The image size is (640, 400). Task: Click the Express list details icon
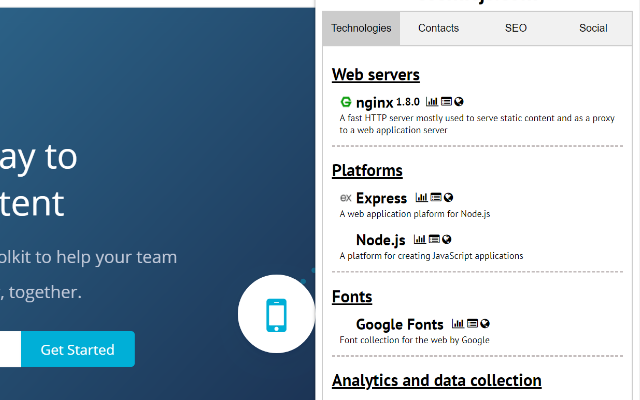(x=436, y=198)
